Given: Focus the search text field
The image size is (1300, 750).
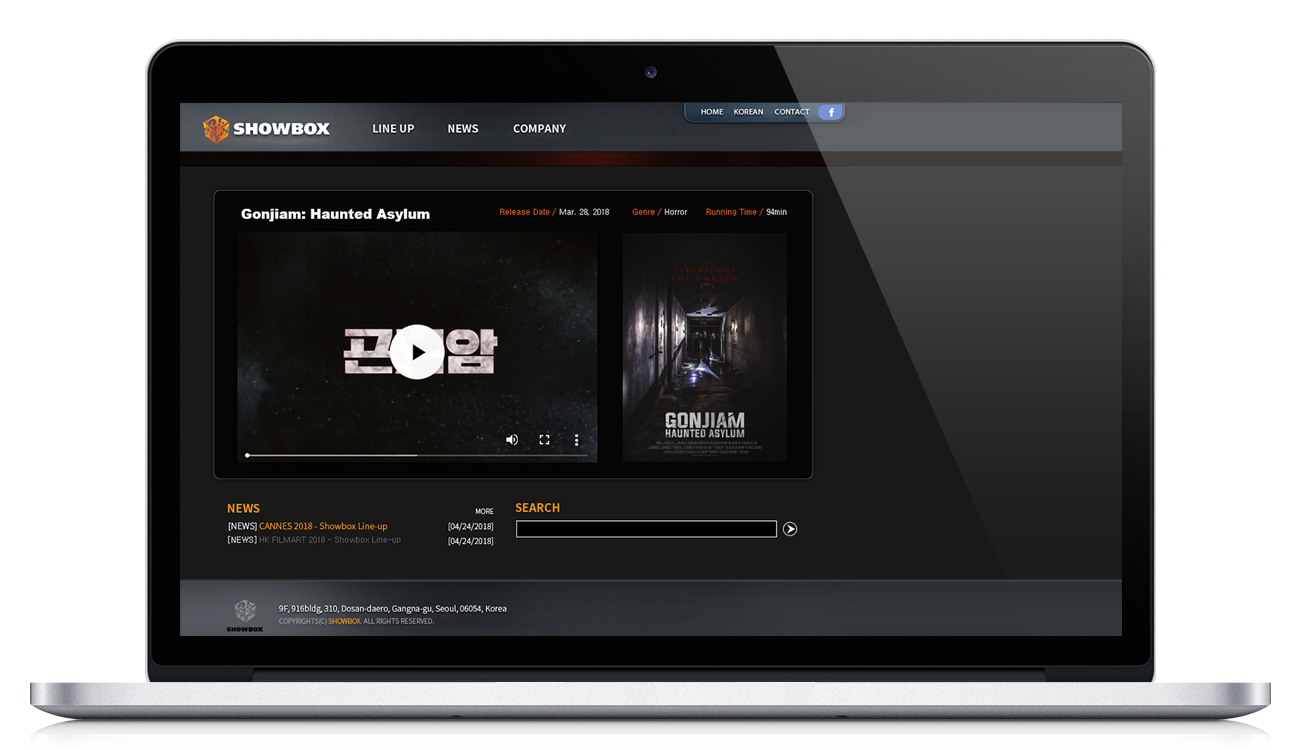Looking at the screenshot, I should pos(646,529).
